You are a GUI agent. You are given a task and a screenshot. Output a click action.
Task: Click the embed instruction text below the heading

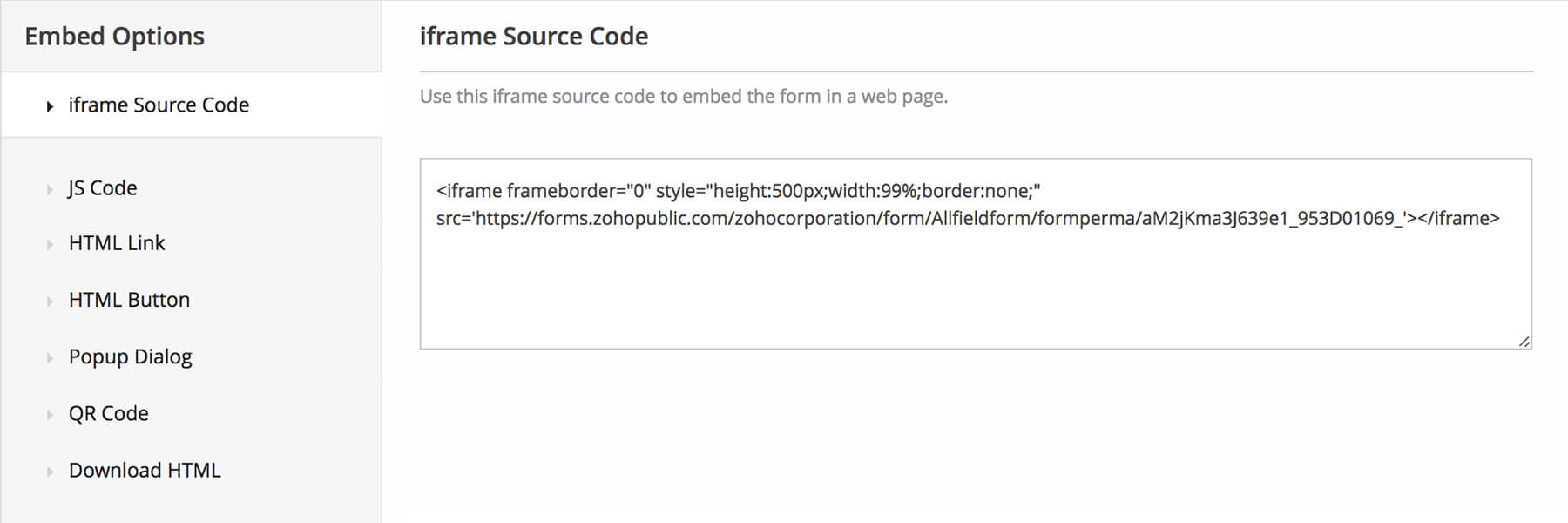pos(686,97)
